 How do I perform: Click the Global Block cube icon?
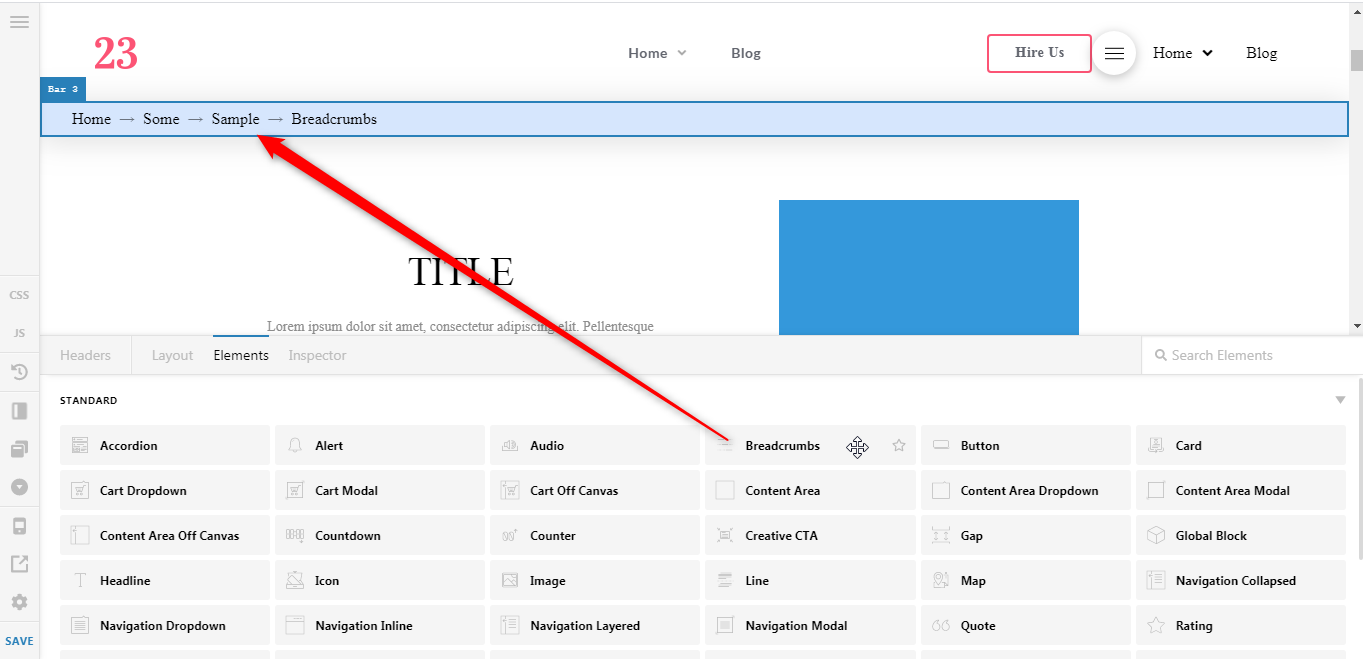point(1155,536)
